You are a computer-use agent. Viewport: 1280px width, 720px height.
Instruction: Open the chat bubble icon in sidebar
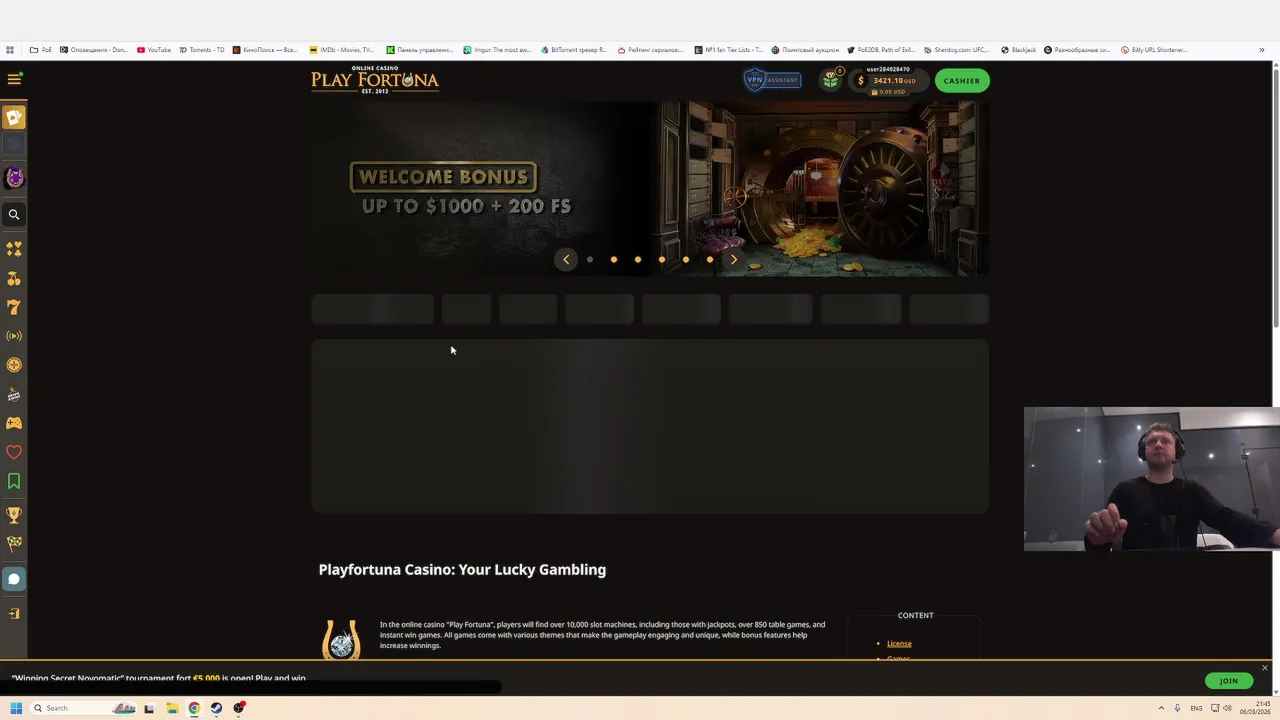(x=14, y=579)
